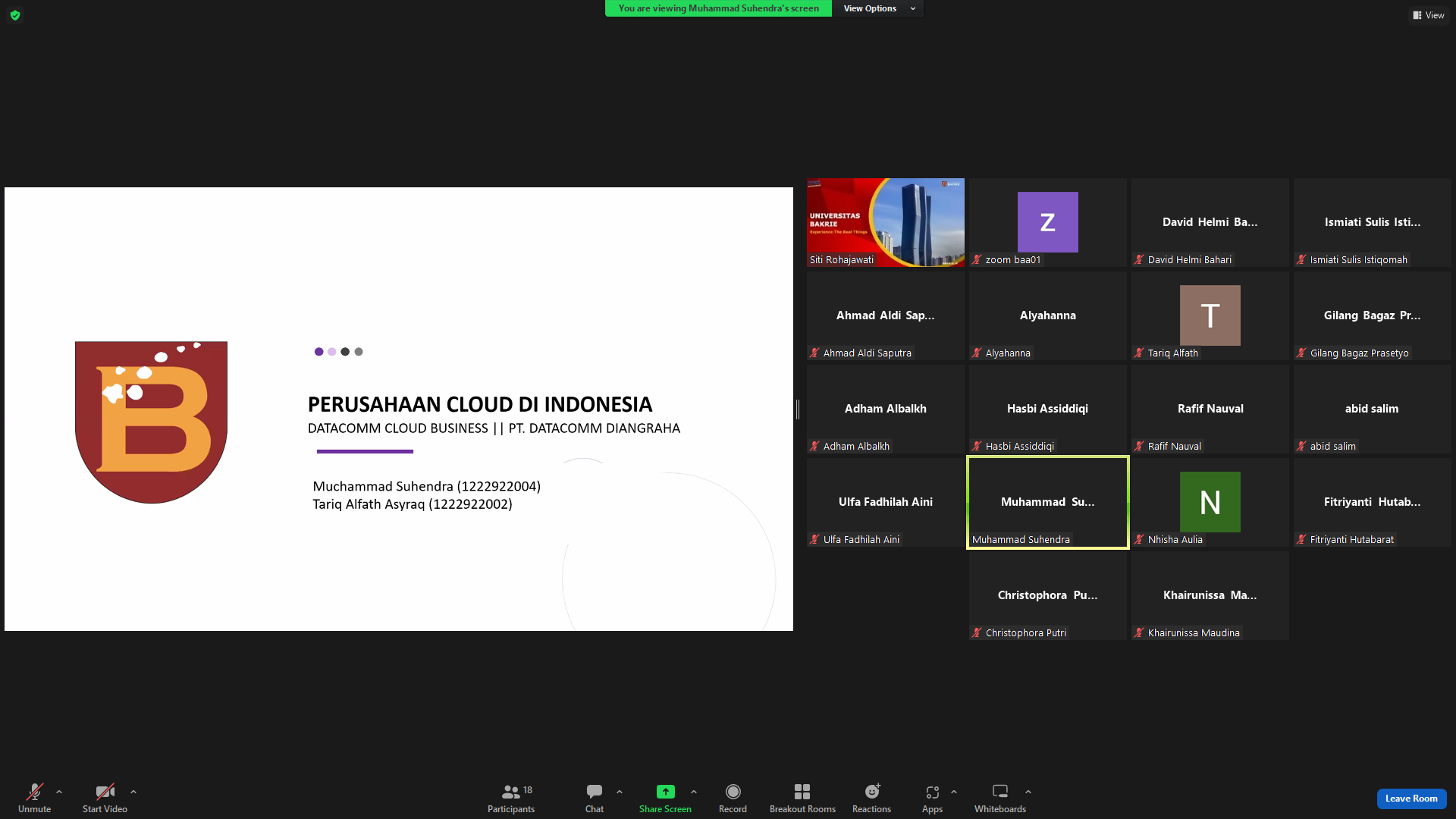Select Hasbi Assiddiqi's participant tile

(1048, 409)
